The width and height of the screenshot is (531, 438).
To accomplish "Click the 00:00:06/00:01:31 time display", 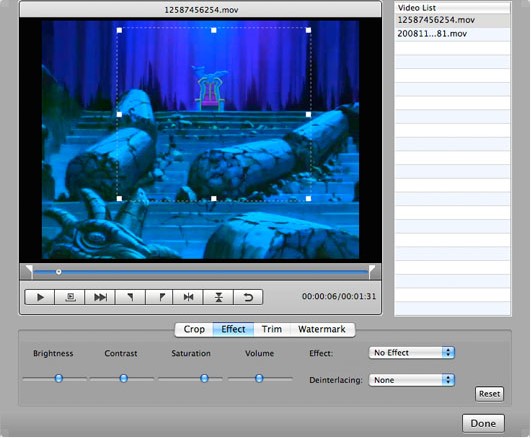I will tap(339, 297).
